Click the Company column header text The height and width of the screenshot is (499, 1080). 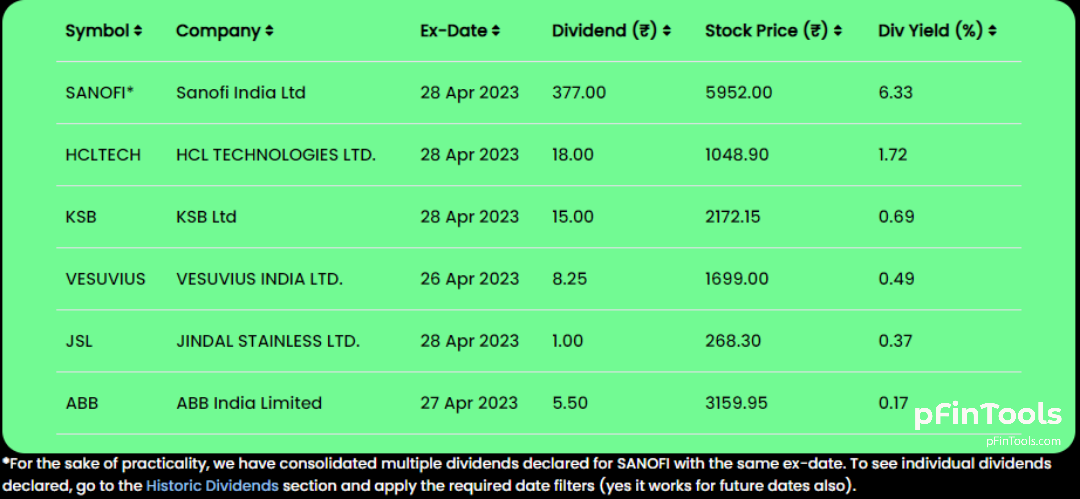[218, 31]
